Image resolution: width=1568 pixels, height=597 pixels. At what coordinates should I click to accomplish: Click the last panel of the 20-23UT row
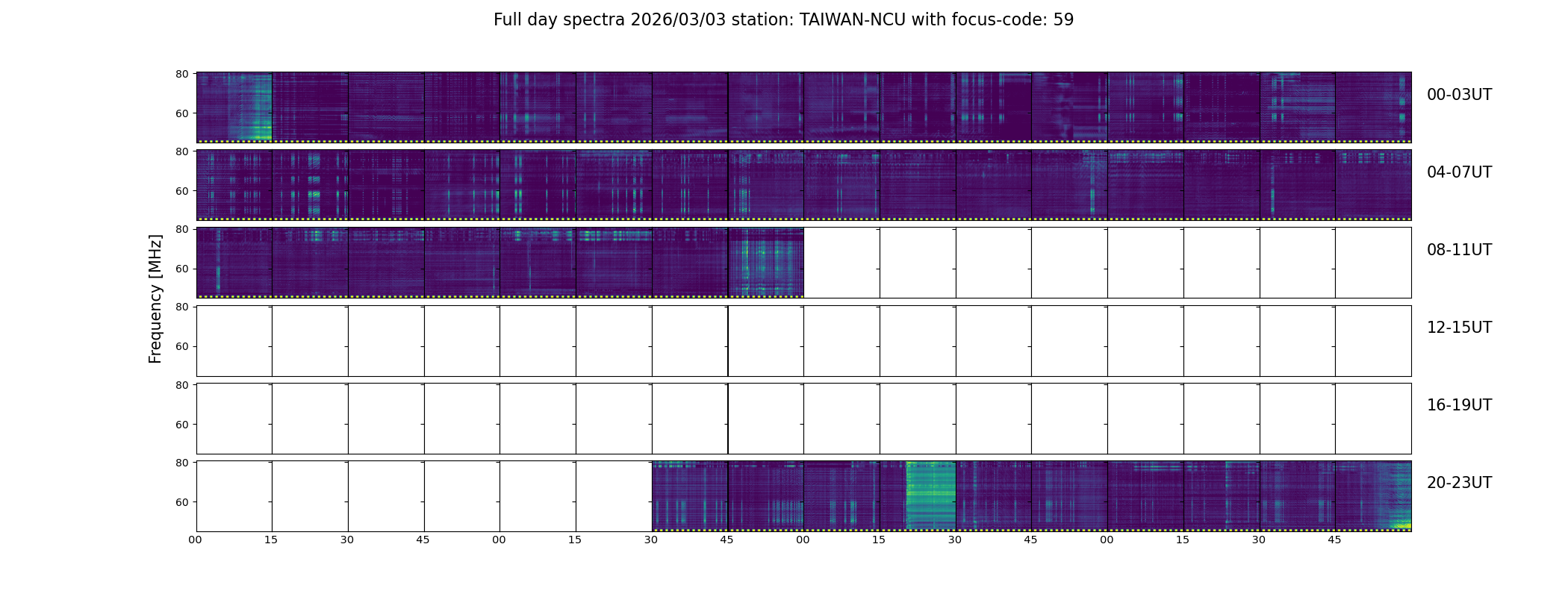(x=1373, y=496)
